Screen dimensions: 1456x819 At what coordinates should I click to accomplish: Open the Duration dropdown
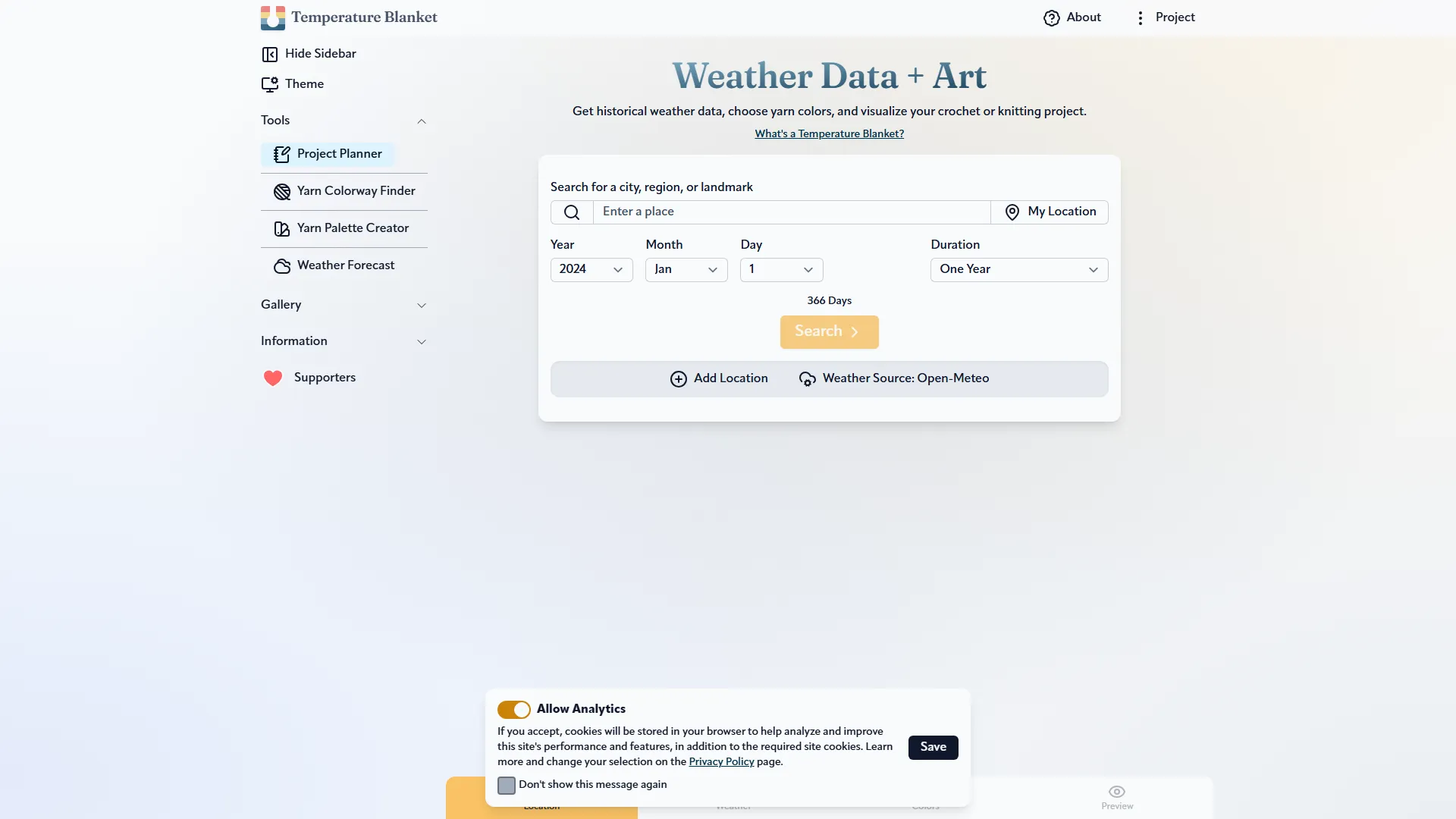coord(1018,269)
